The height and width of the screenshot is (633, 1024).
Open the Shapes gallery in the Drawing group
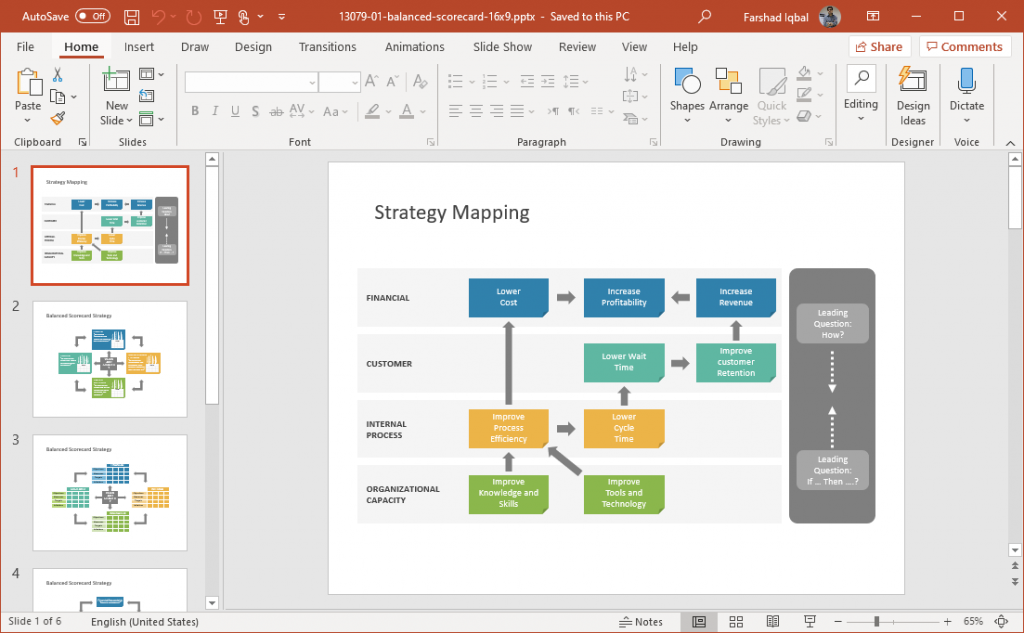[686, 91]
